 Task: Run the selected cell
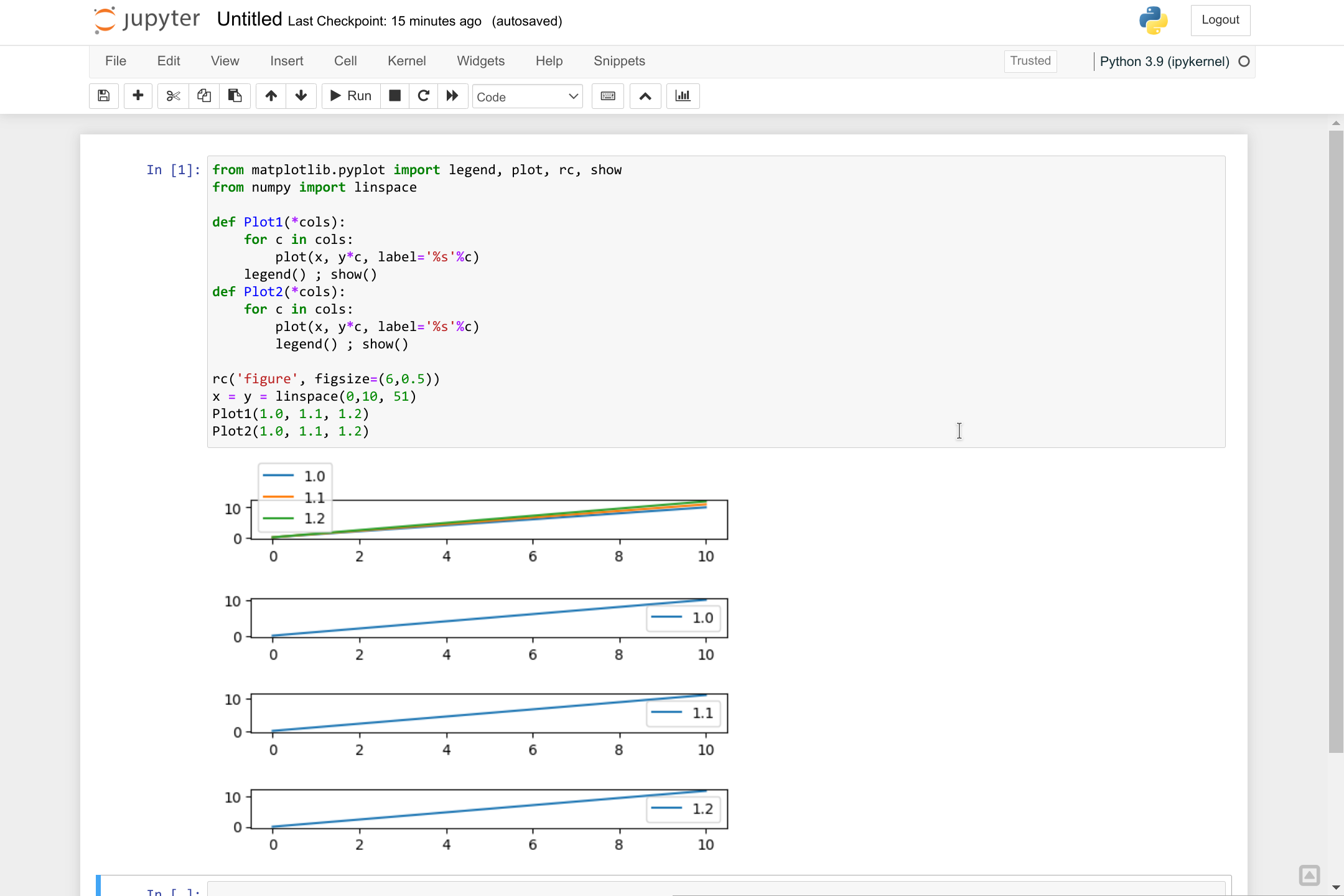(x=351, y=96)
